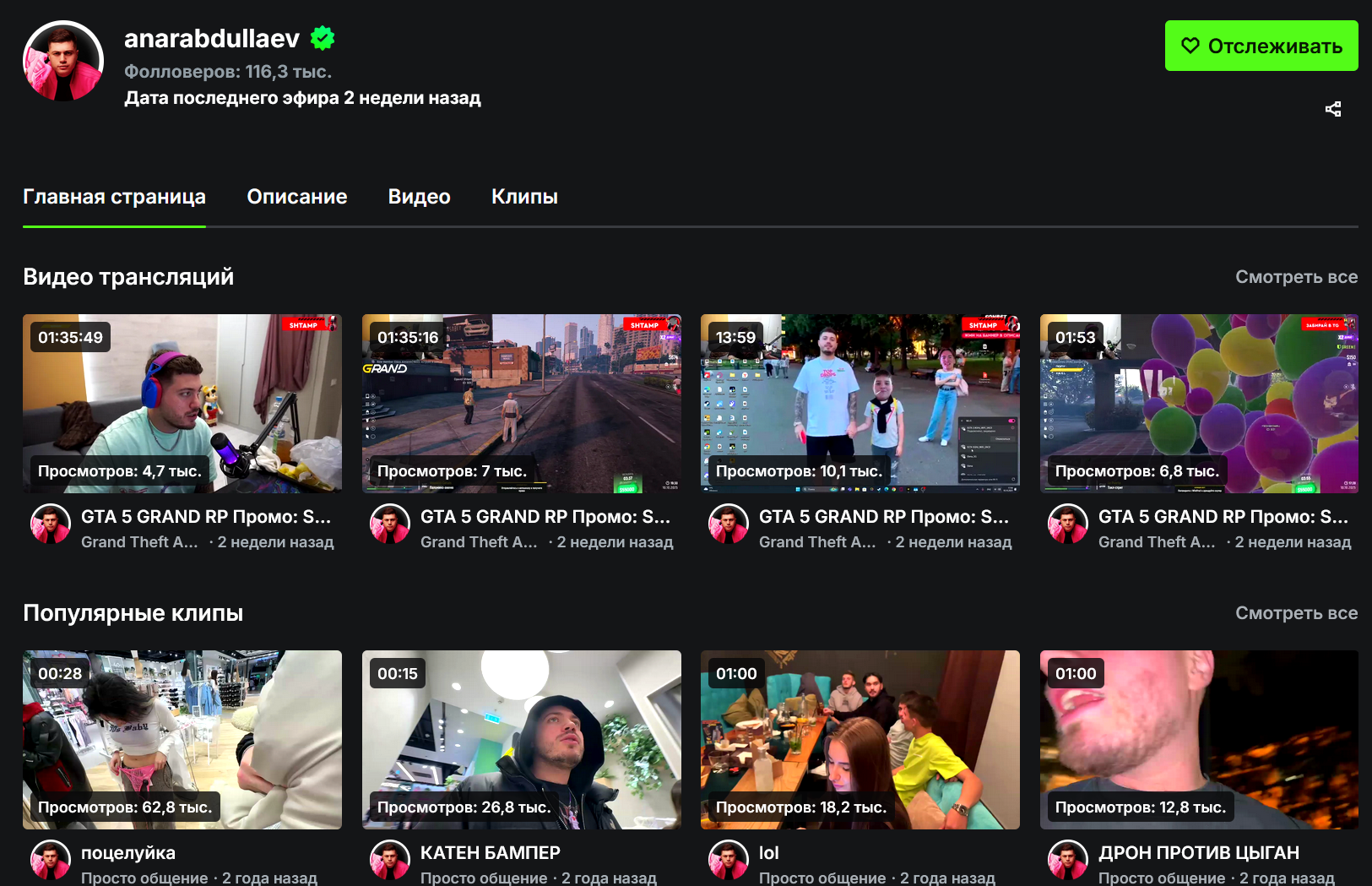1372x886 pixels.
Task: Click Смотреть все for Видео трансляций
Action: pos(1297,277)
